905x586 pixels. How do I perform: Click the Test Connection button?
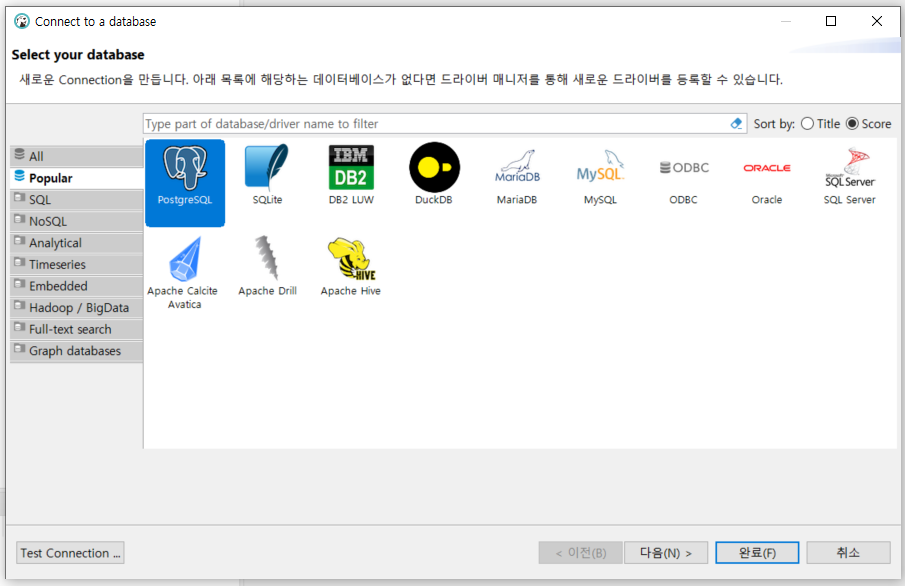click(70, 553)
